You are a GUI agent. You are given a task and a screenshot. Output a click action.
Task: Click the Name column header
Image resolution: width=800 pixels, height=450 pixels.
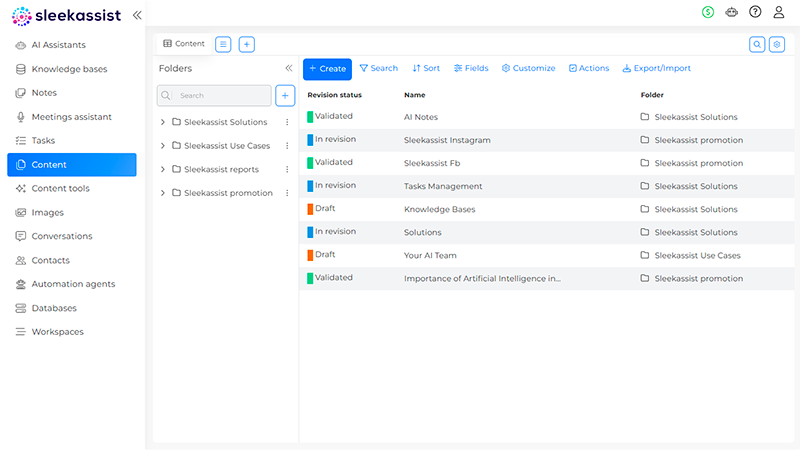coord(415,95)
